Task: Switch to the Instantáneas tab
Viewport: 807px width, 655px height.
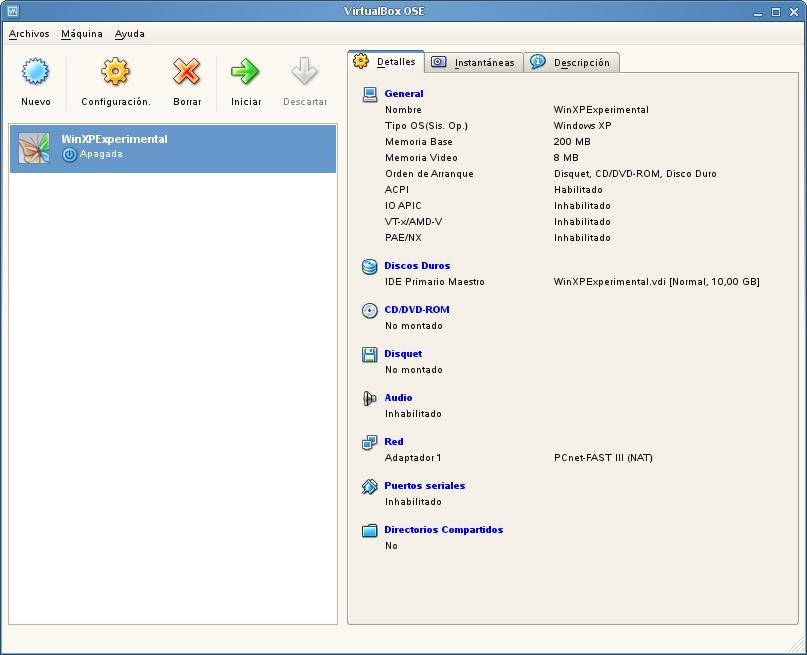Action: pos(473,62)
